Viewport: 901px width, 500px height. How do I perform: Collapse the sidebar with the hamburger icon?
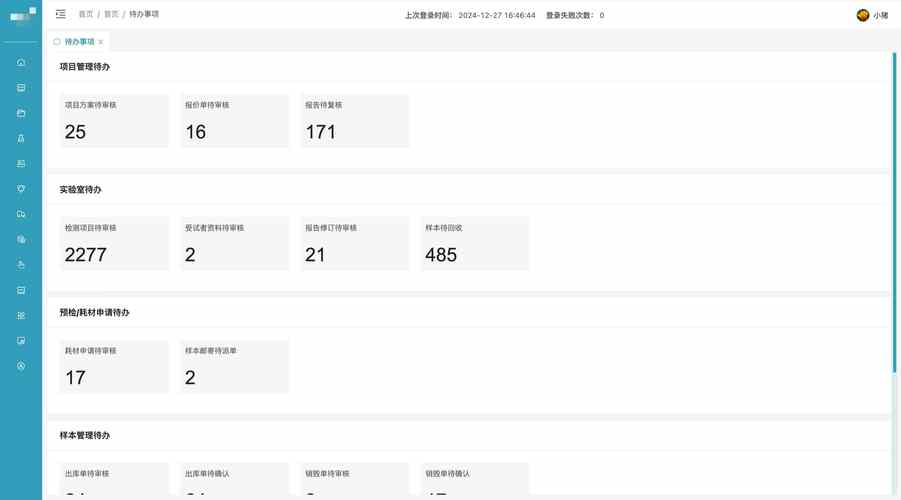click(x=60, y=14)
